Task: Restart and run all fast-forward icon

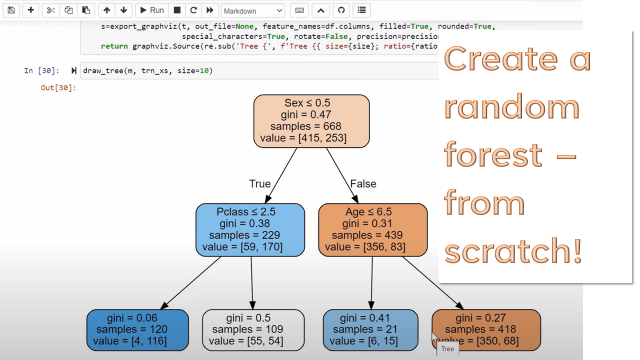Action: [210, 10]
